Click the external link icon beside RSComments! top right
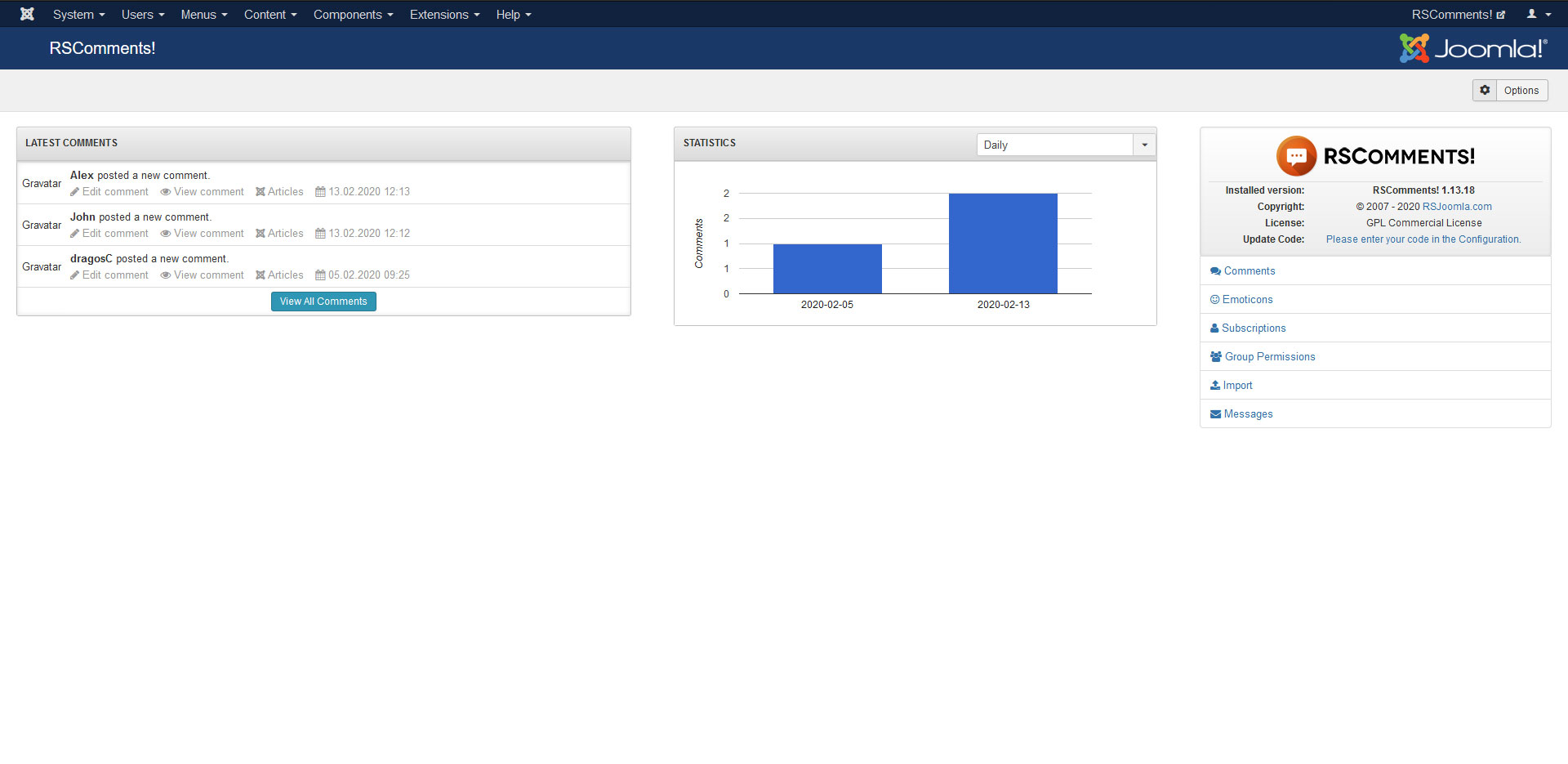Image resolution: width=1568 pixels, height=764 pixels. coord(1501,15)
